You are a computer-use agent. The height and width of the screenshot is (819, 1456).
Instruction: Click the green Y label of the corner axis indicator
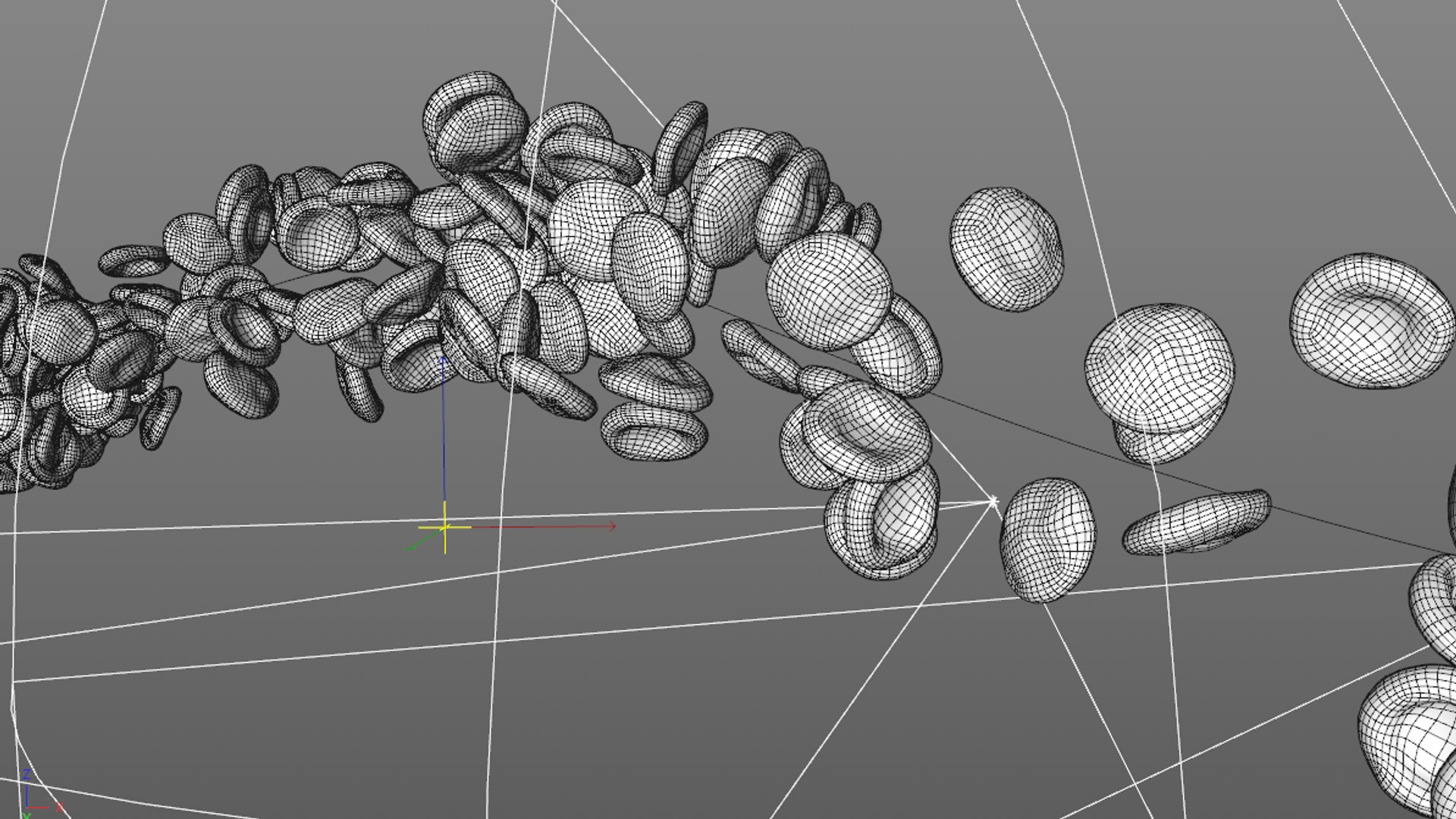click(x=26, y=816)
